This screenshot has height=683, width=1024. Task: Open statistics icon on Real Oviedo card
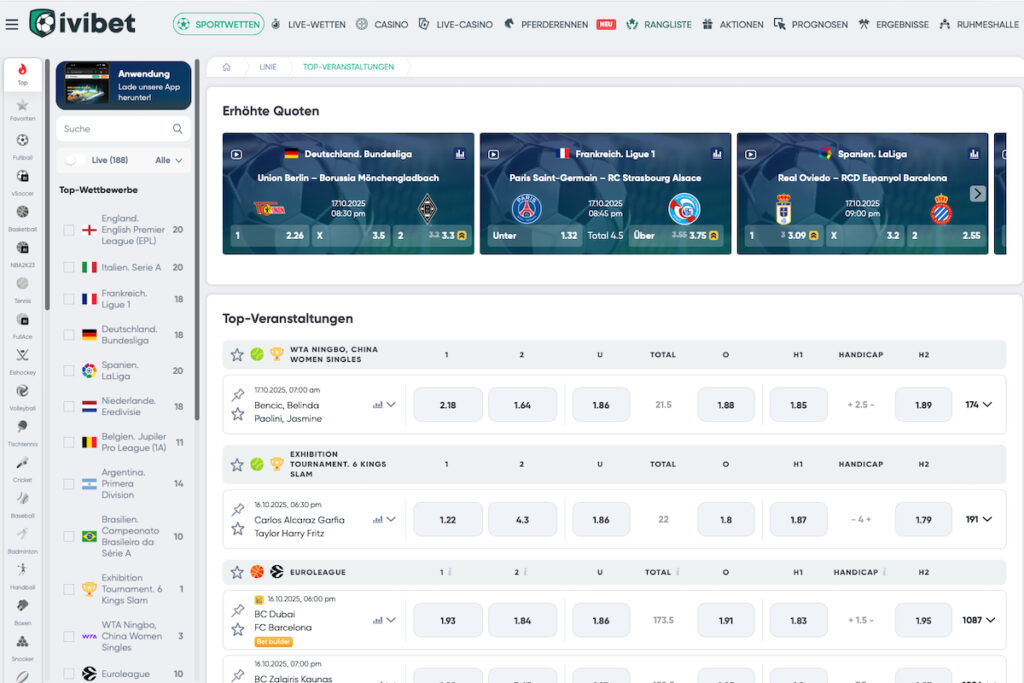pyautogui.click(x=974, y=153)
